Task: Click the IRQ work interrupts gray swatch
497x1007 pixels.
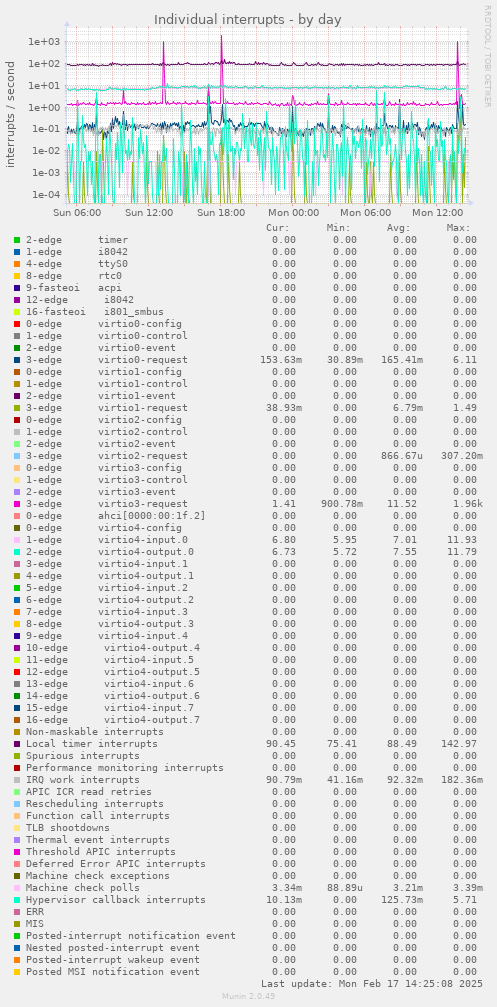Action: click(17, 780)
